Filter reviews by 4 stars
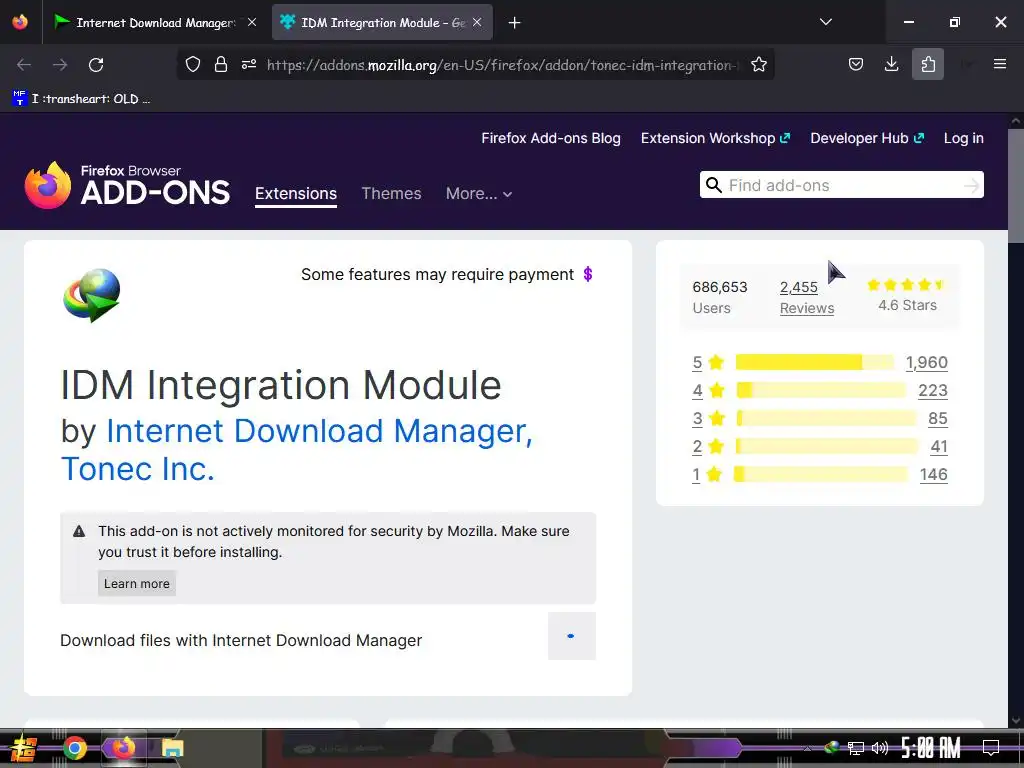1024x768 pixels. coord(708,391)
